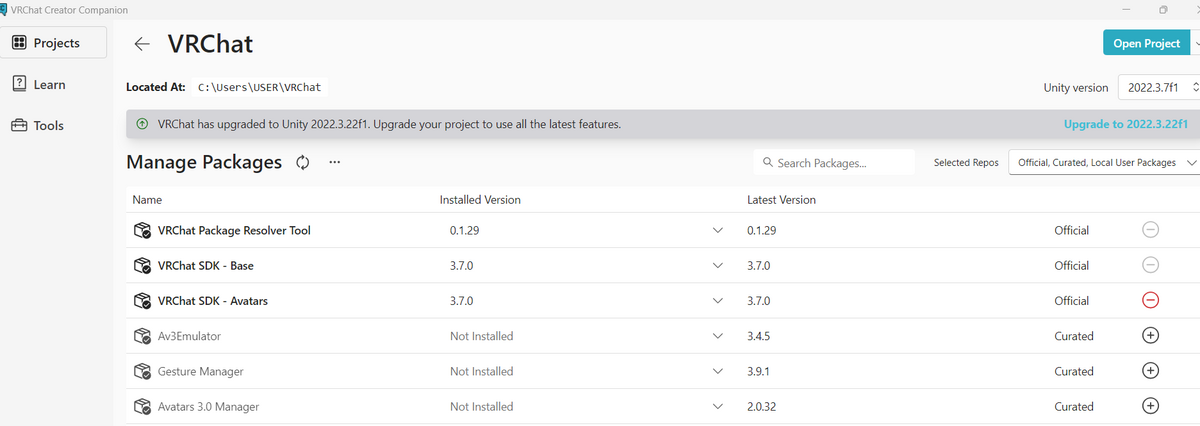The width and height of the screenshot is (1200, 426).
Task: Click latest version 3.9.1 for Gesture Manager
Action: (x=759, y=371)
